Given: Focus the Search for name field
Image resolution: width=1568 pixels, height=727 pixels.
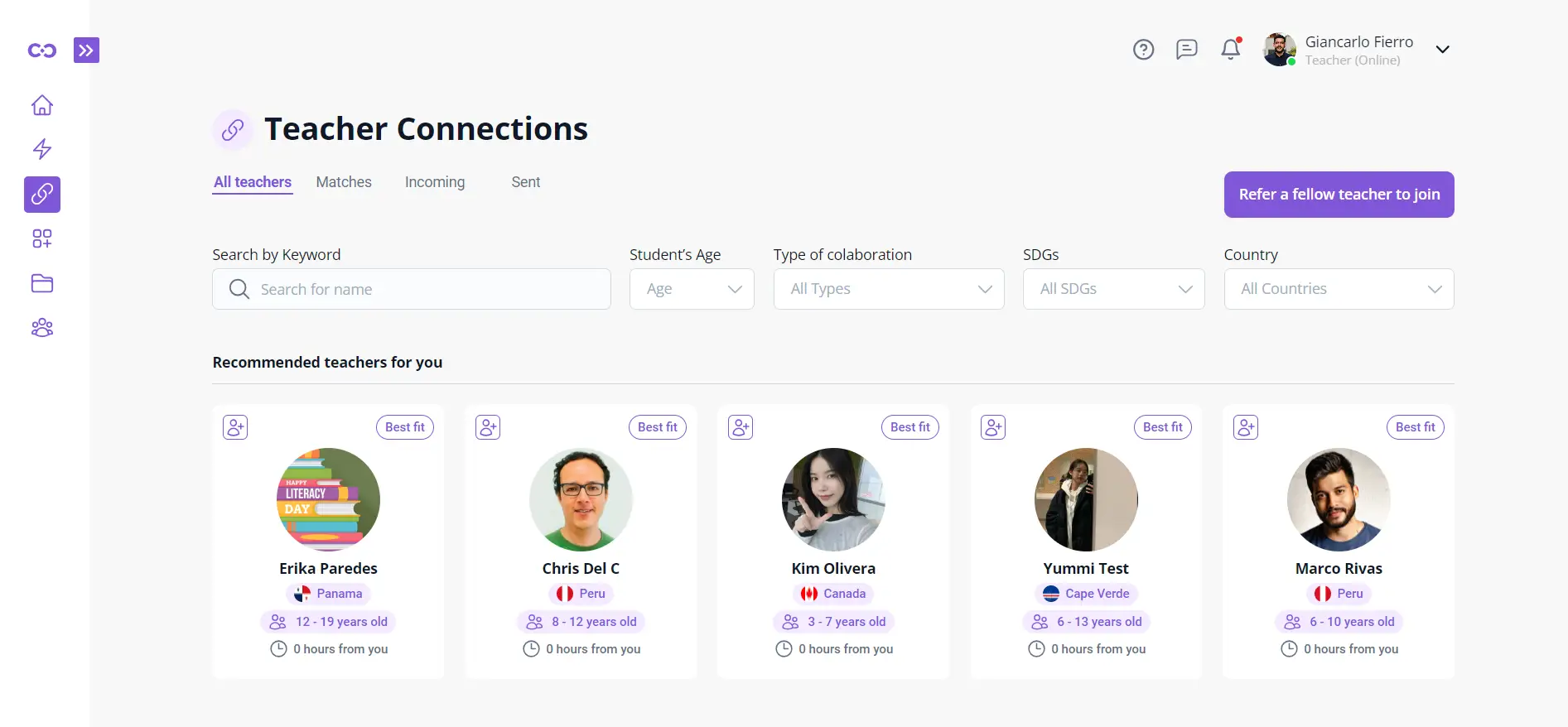Looking at the screenshot, I should [x=412, y=289].
